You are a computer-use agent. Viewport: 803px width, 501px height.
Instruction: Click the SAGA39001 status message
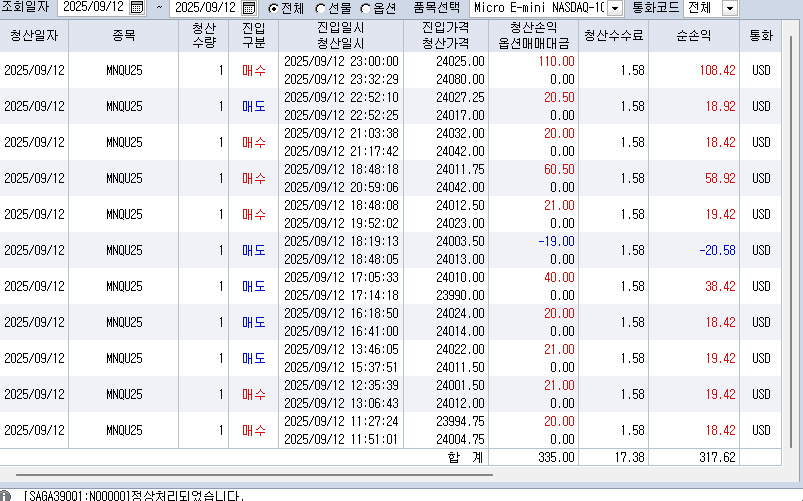click(x=134, y=496)
